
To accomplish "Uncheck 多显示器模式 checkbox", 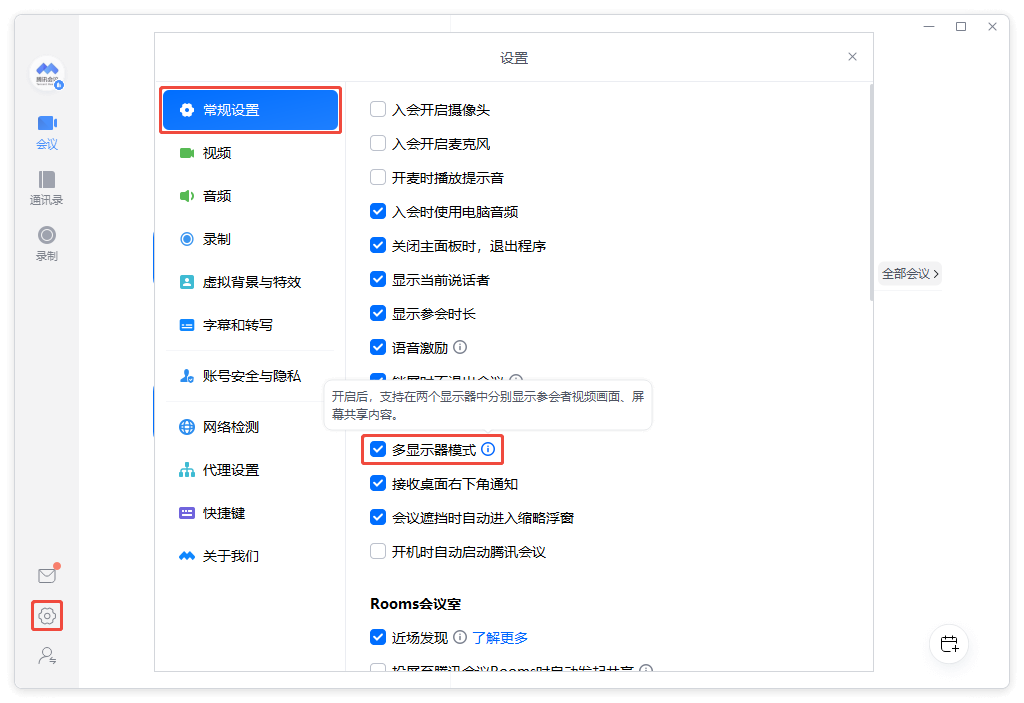I will point(377,449).
